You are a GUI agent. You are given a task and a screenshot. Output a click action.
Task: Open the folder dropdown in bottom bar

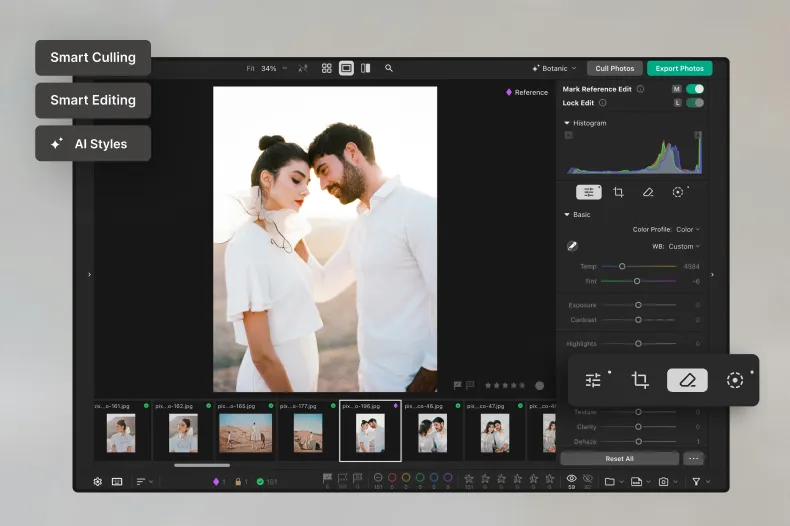pos(614,482)
